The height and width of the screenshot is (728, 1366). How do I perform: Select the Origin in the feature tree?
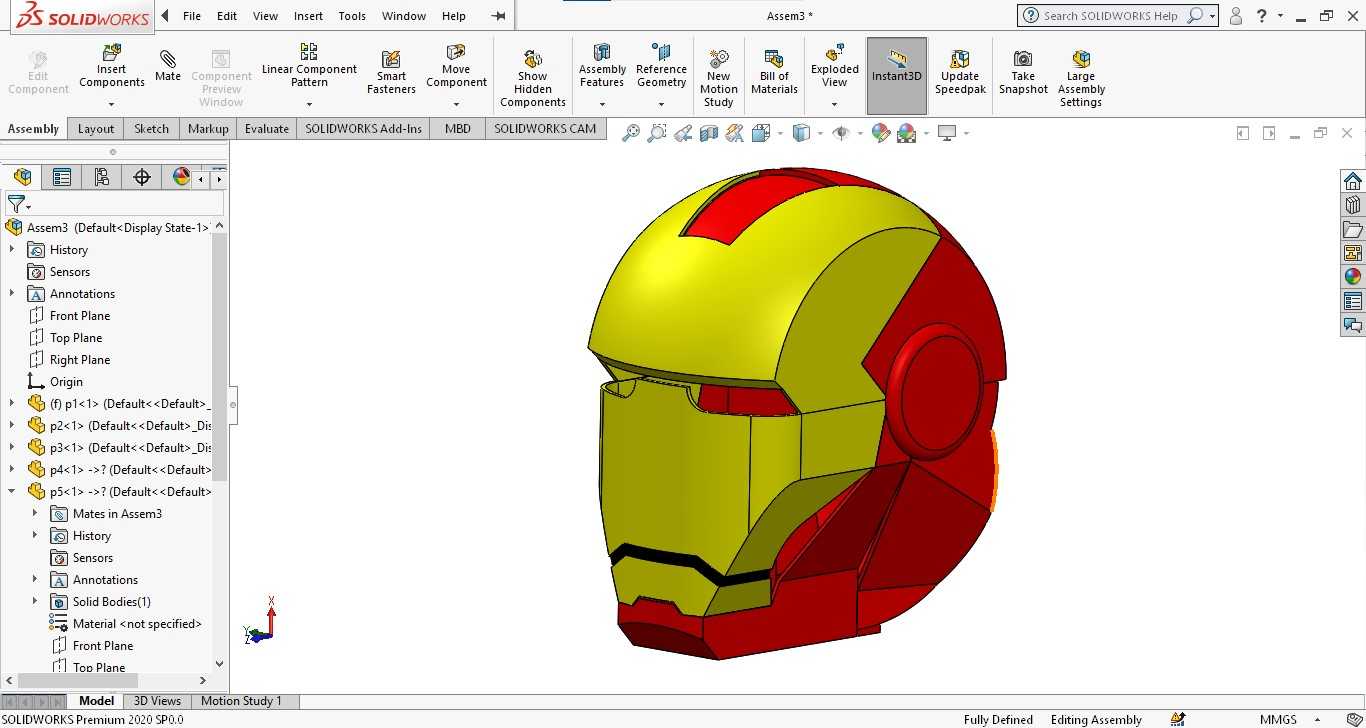point(66,382)
